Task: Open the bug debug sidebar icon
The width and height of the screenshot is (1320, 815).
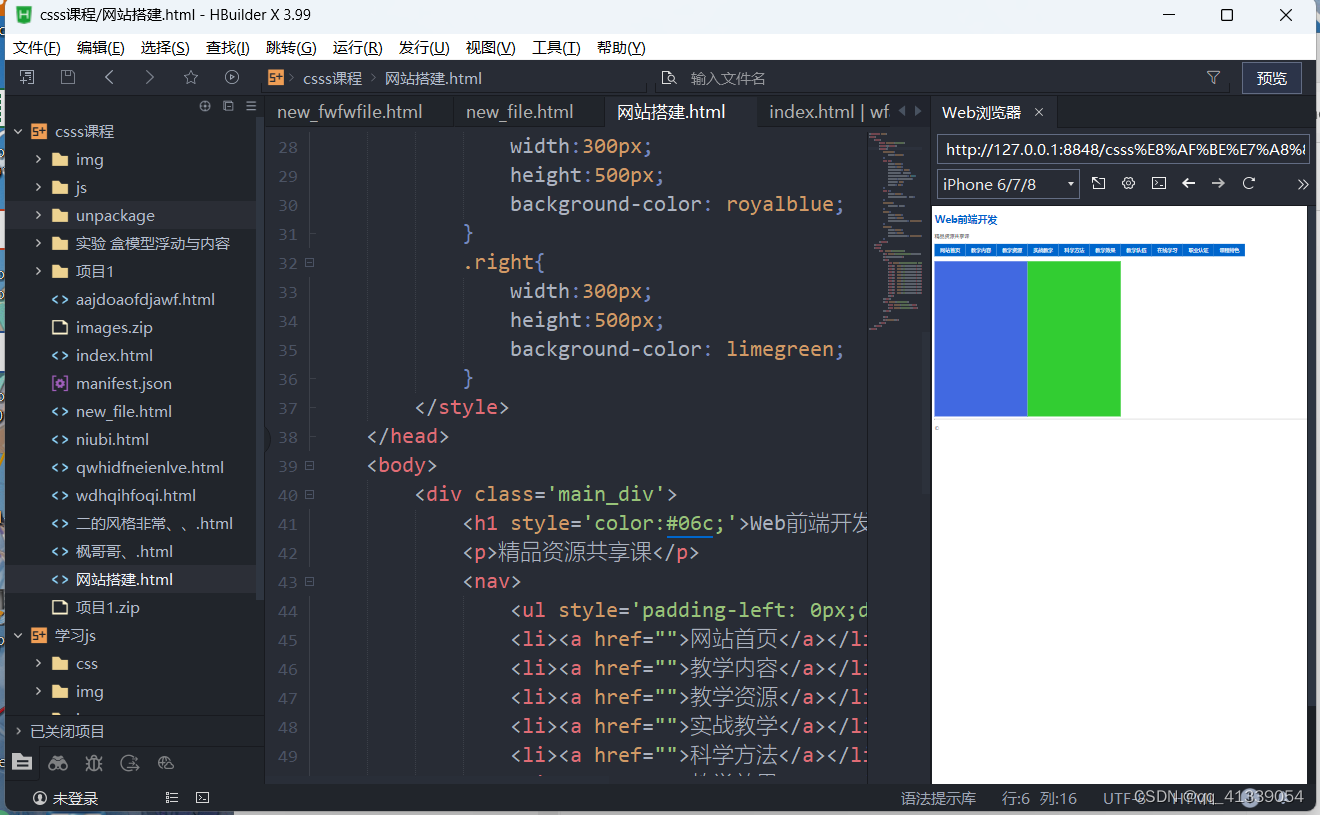Action: 94,763
